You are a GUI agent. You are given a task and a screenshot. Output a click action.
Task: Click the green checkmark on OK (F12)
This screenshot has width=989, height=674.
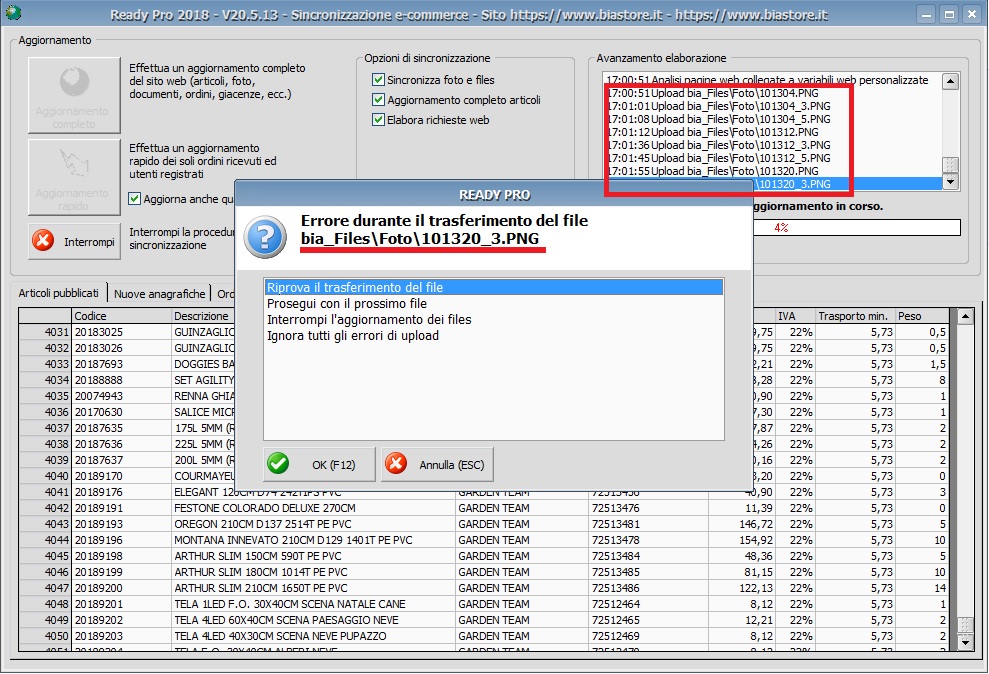tap(278, 464)
